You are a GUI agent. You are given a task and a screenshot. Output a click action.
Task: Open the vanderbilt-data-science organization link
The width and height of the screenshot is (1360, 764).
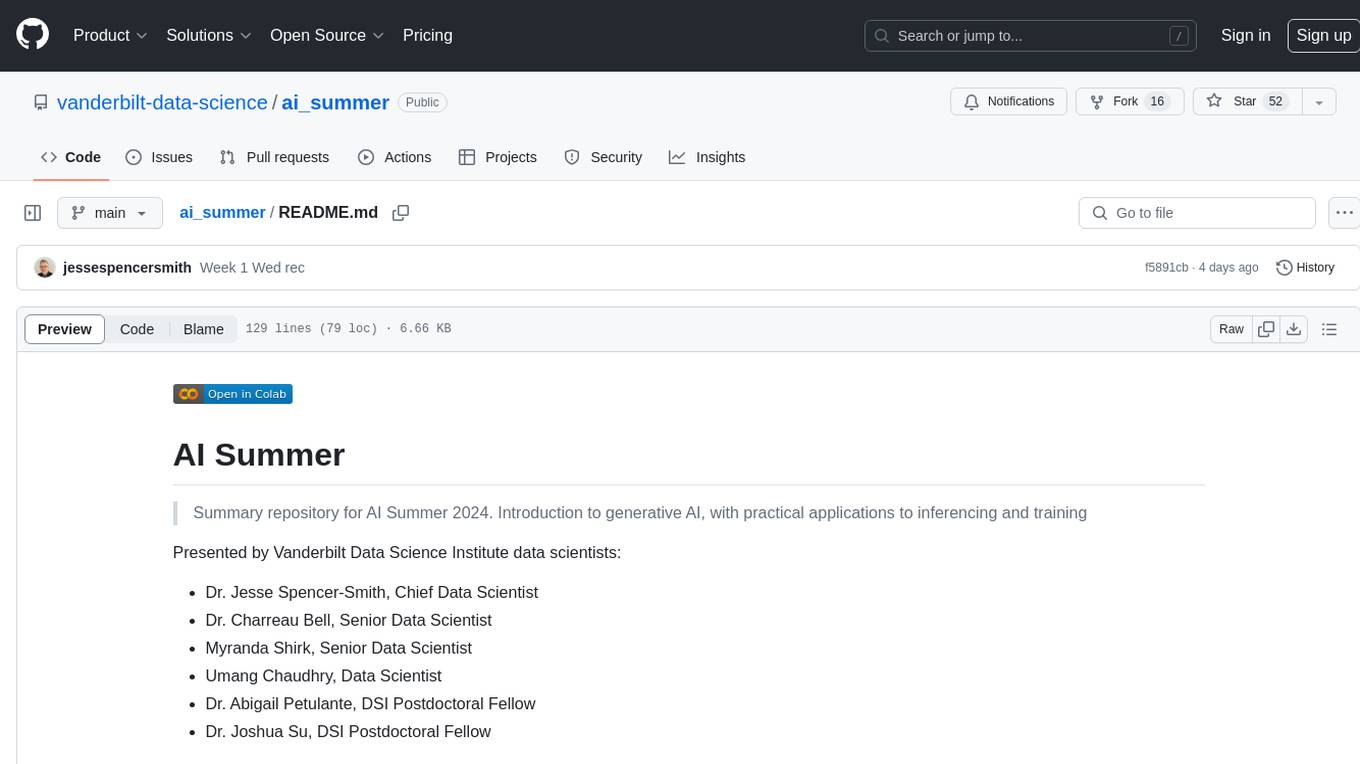[x=162, y=102]
